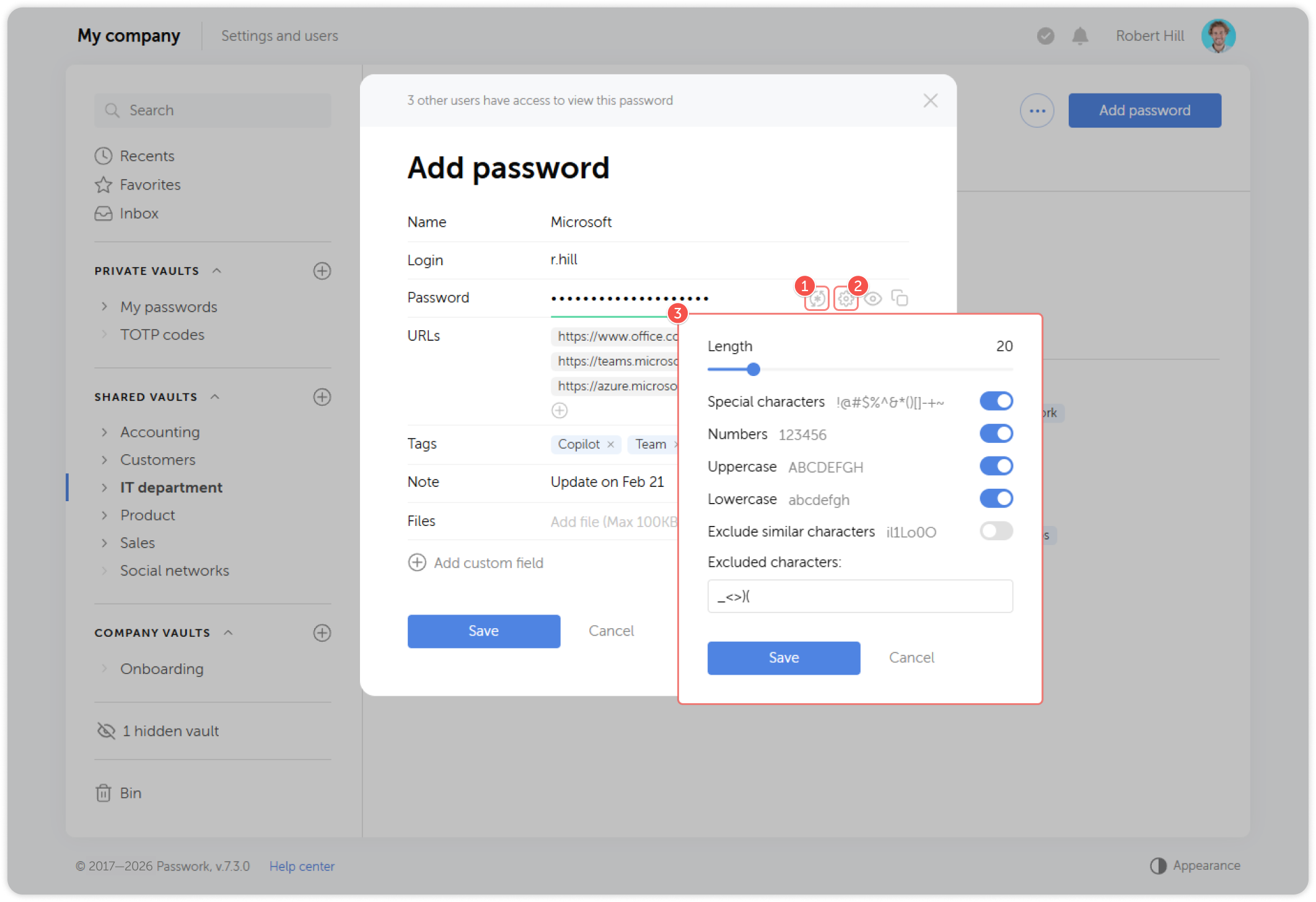
Task: Click the My company title
Action: click(129, 36)
